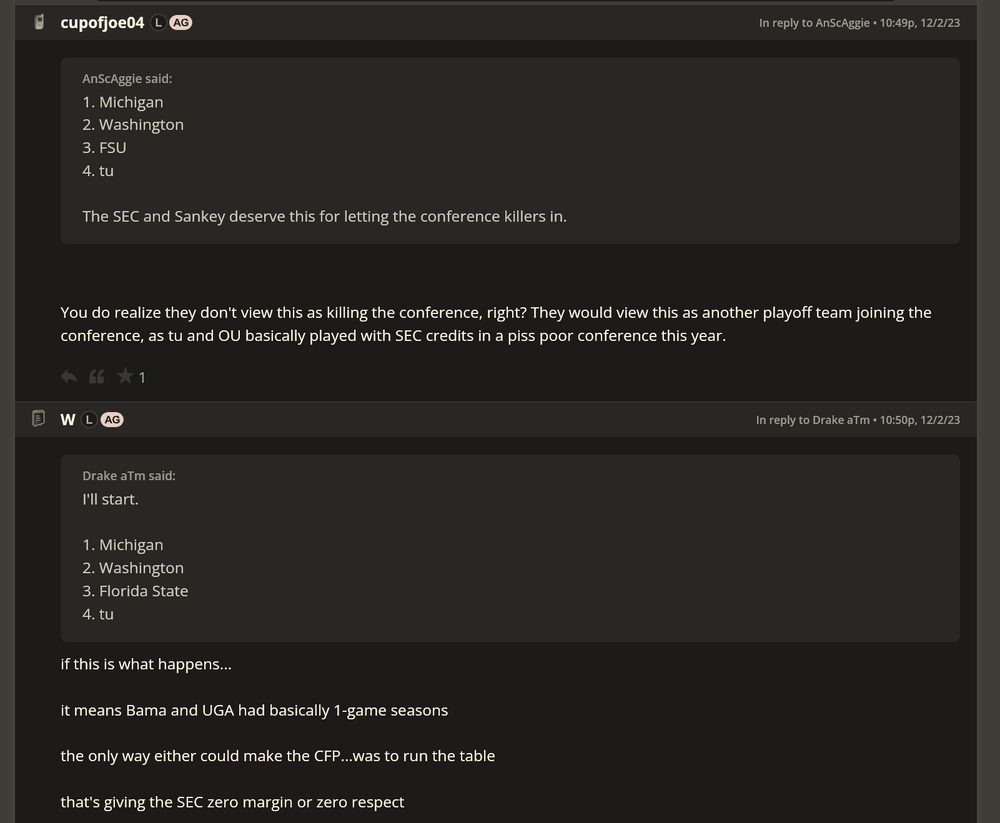Click the 'Drake aTm said:' quote header
Image resolution: width=1000 pixels, height=823 pixels.
pyautogui.click(x=129, y=476)
